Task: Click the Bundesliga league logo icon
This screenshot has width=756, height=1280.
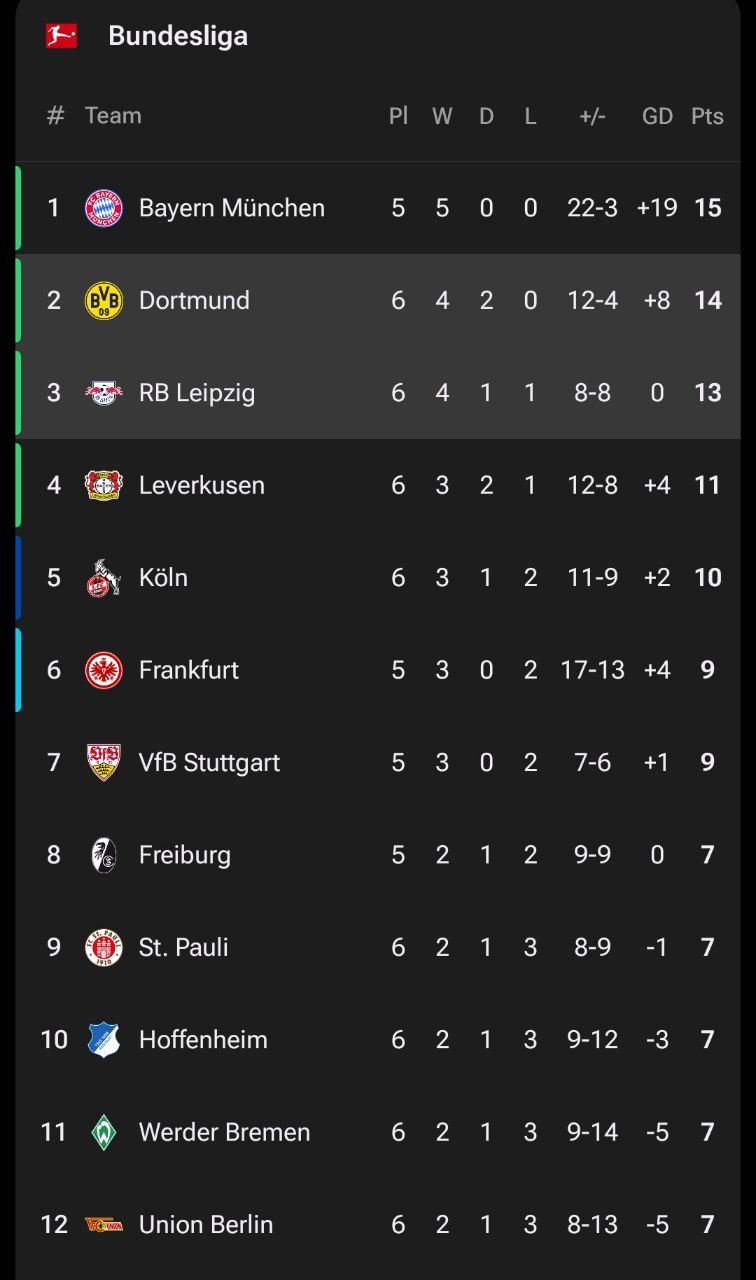Action: (61, 36)
